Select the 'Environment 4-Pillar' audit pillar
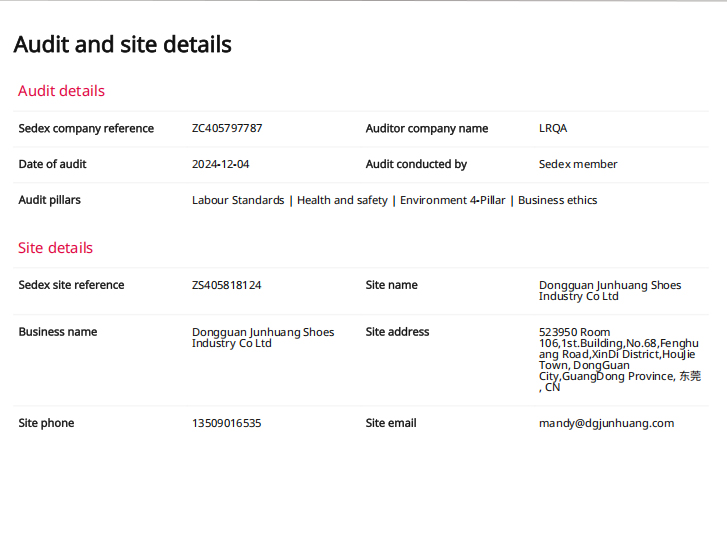Viewport: 727px width, 549px height. tap(452, 200)
